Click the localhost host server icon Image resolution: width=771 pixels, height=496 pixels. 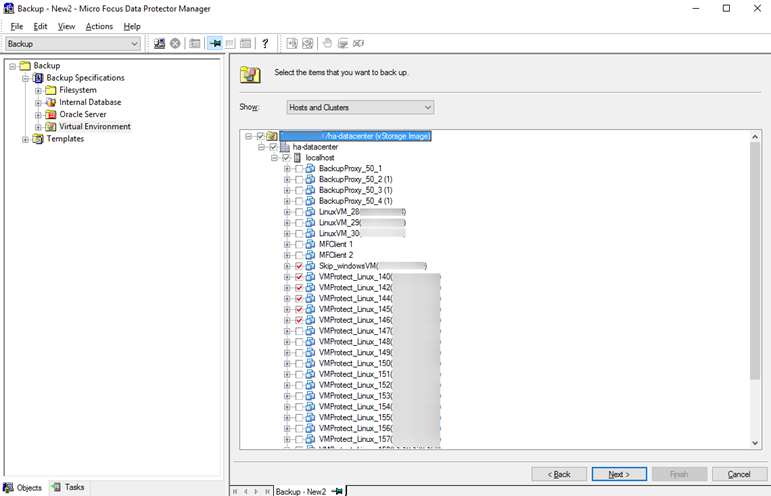[x=297, y=158]
